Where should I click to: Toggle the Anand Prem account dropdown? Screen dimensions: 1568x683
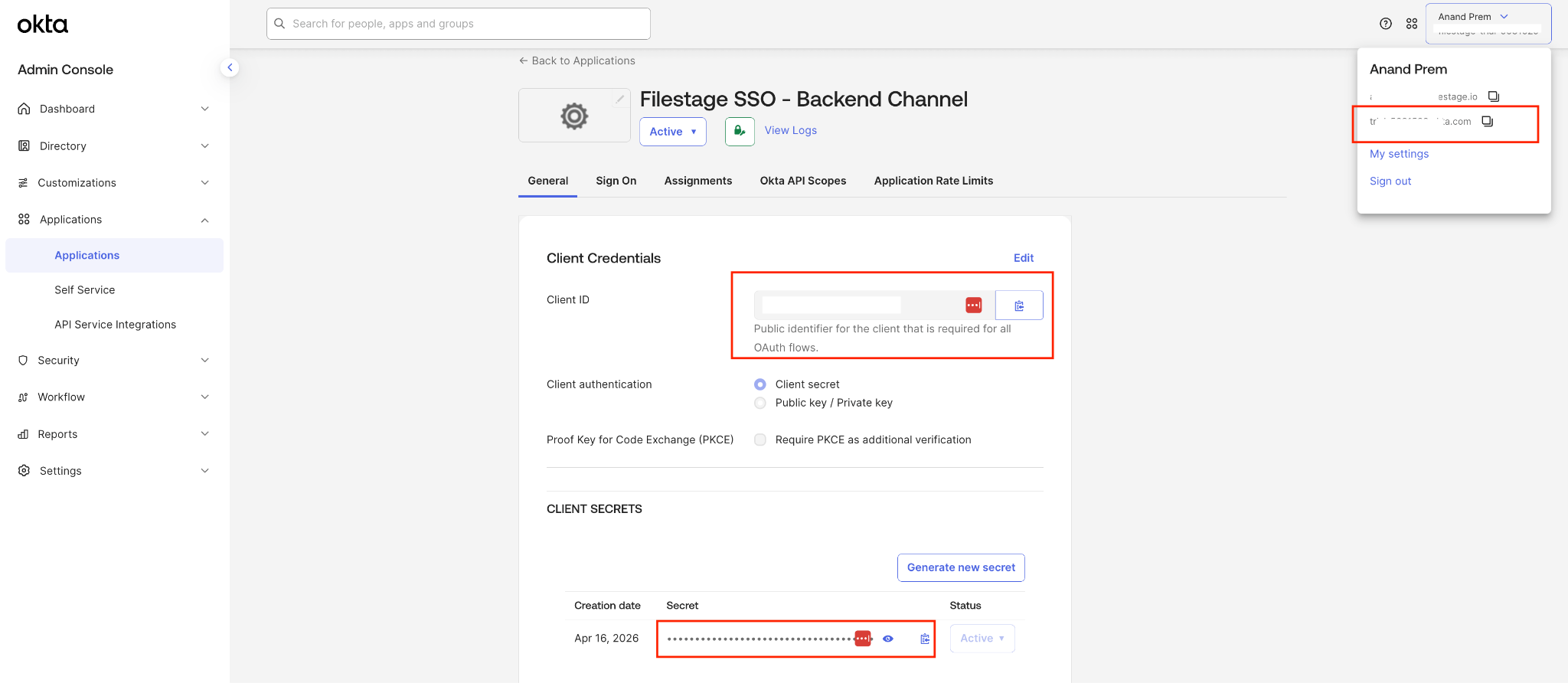(x=1488, y=24)
